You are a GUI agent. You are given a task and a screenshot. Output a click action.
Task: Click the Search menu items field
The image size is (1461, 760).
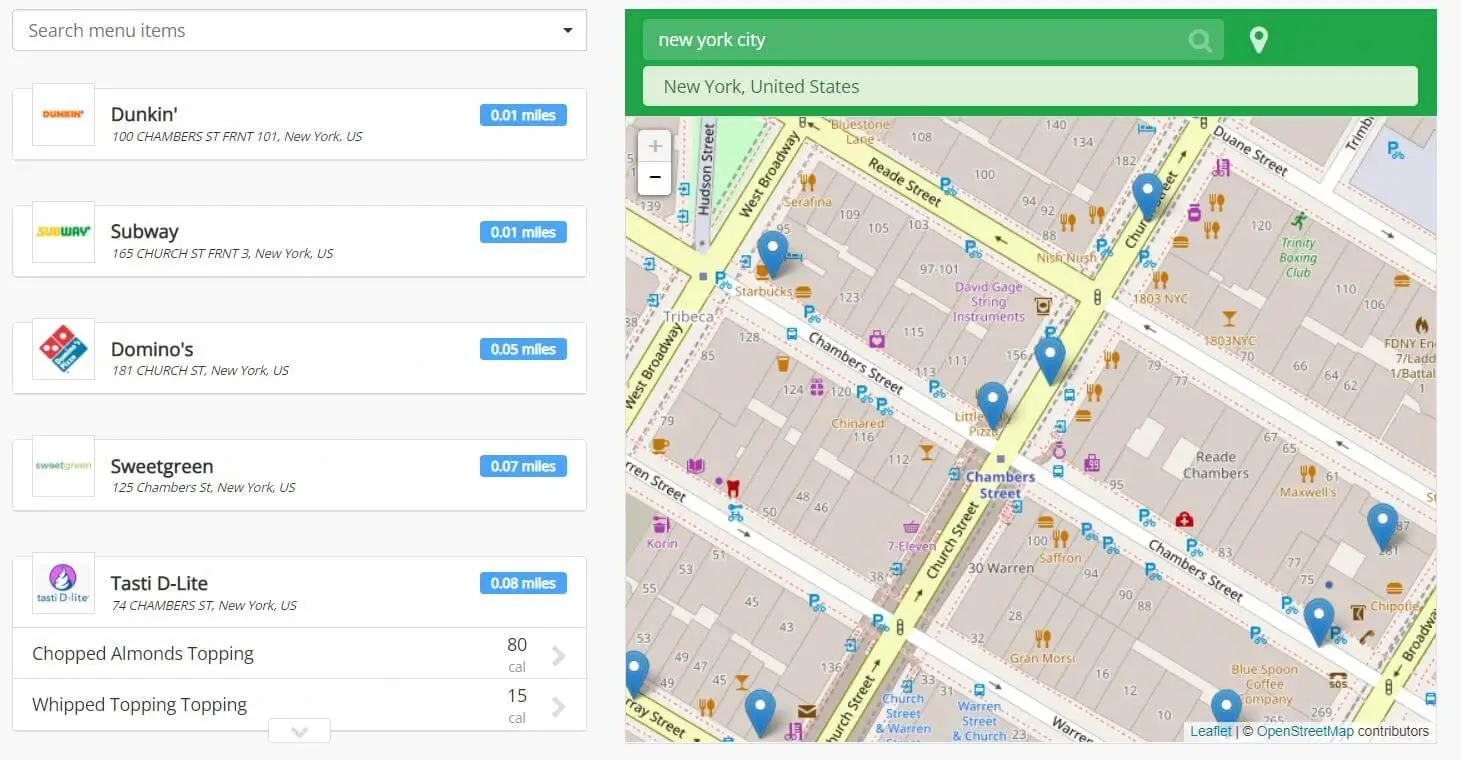[x=299, y=31]
